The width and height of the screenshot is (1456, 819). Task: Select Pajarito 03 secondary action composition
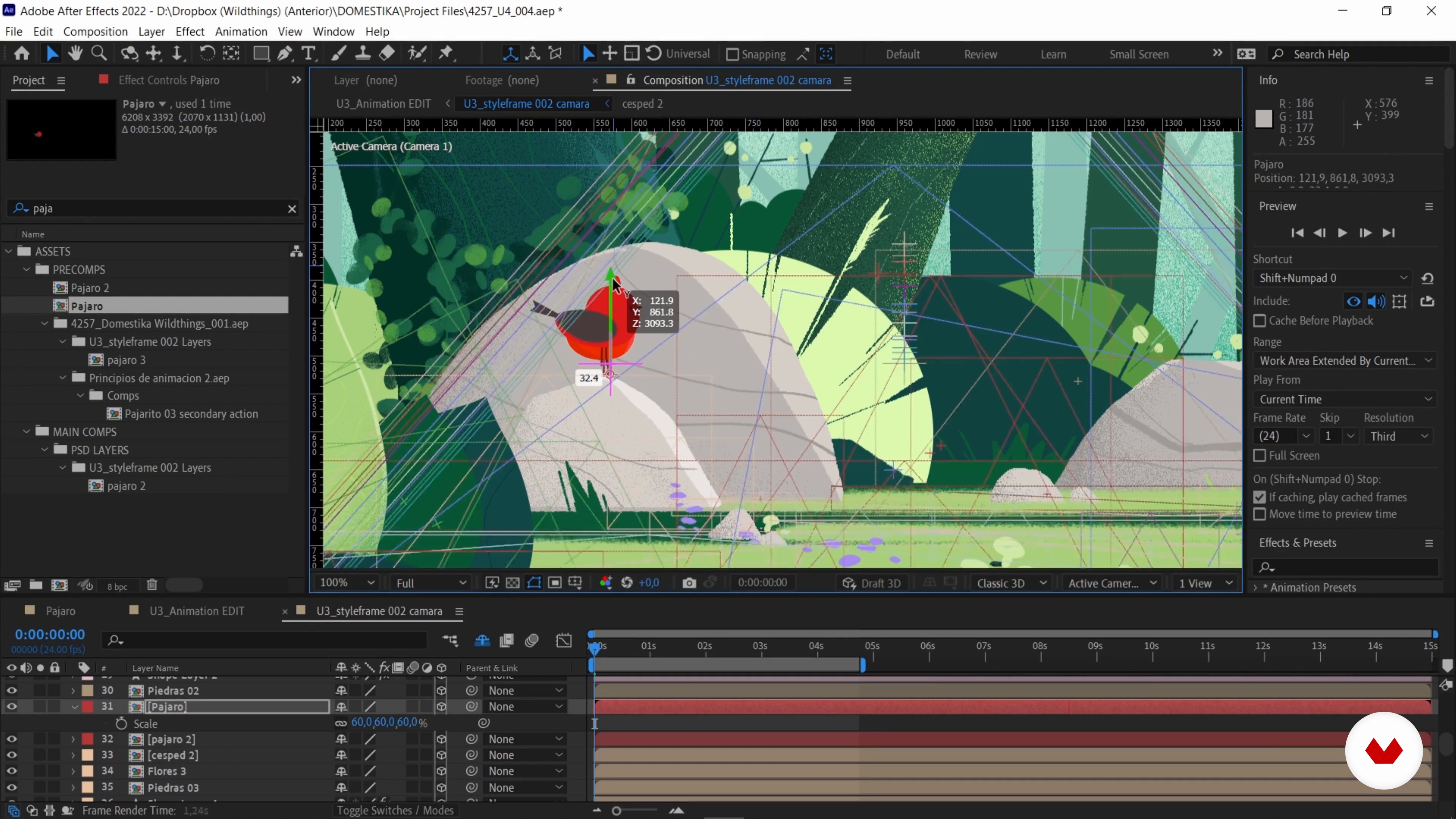tap(191, 414)
